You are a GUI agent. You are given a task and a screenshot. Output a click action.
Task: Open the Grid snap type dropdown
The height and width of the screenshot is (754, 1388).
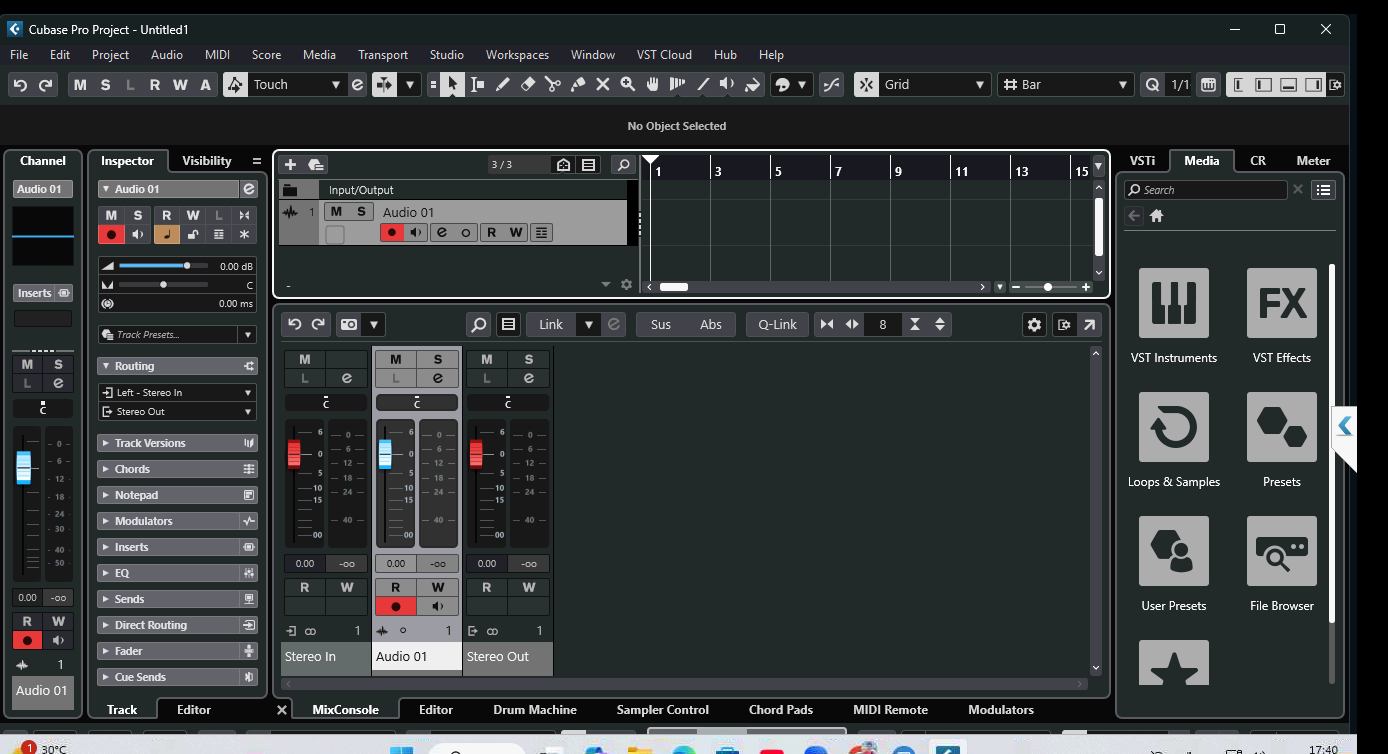tap(933, 85)
